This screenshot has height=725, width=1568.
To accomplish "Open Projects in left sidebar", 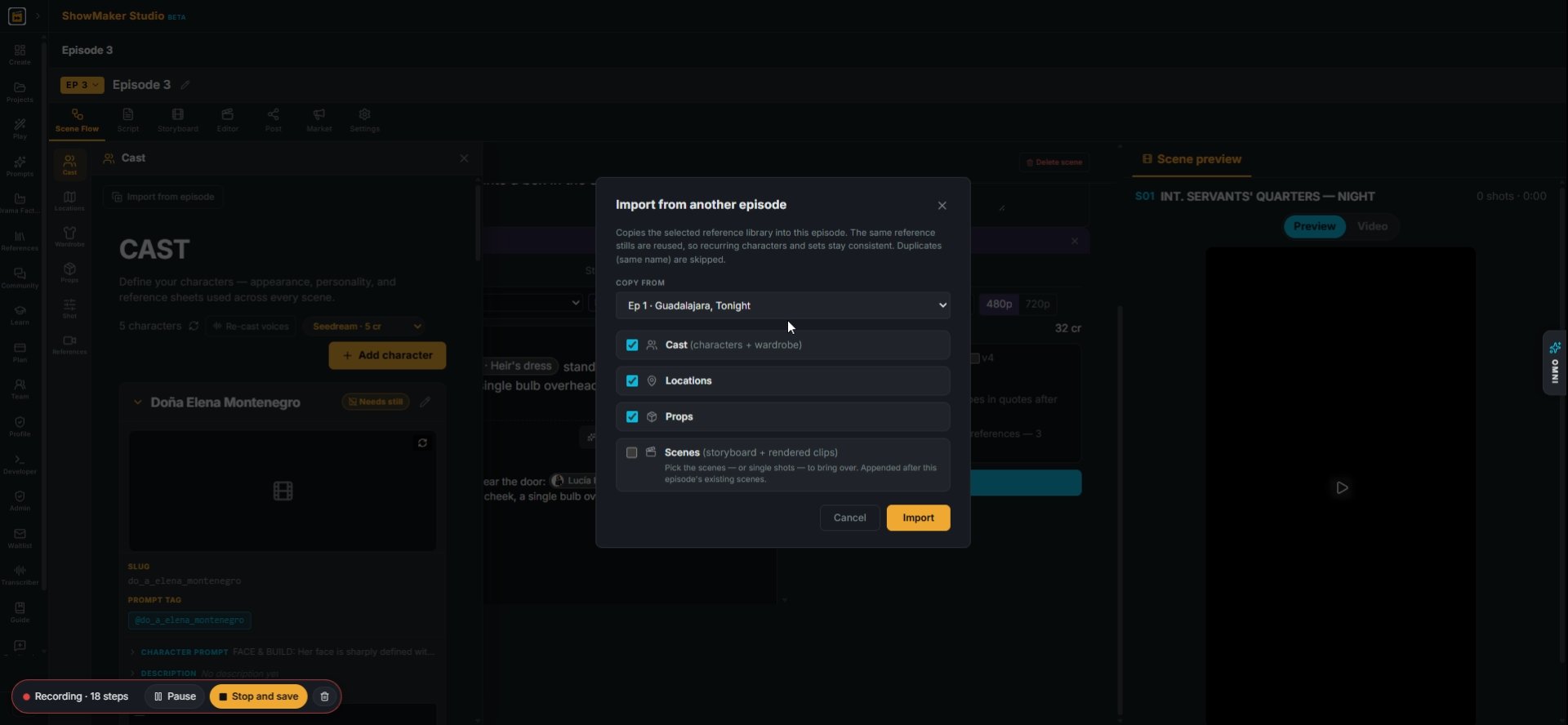I will pyautogui.click(x=20, y=92).
